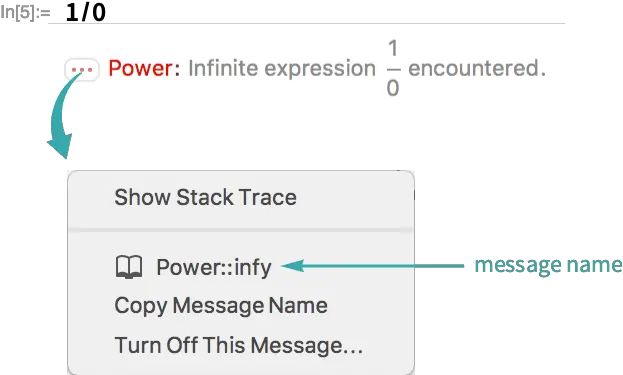Open the red ellipsis message menu button
The width and height of the screenshot is (623, 375).
point(82,70)
